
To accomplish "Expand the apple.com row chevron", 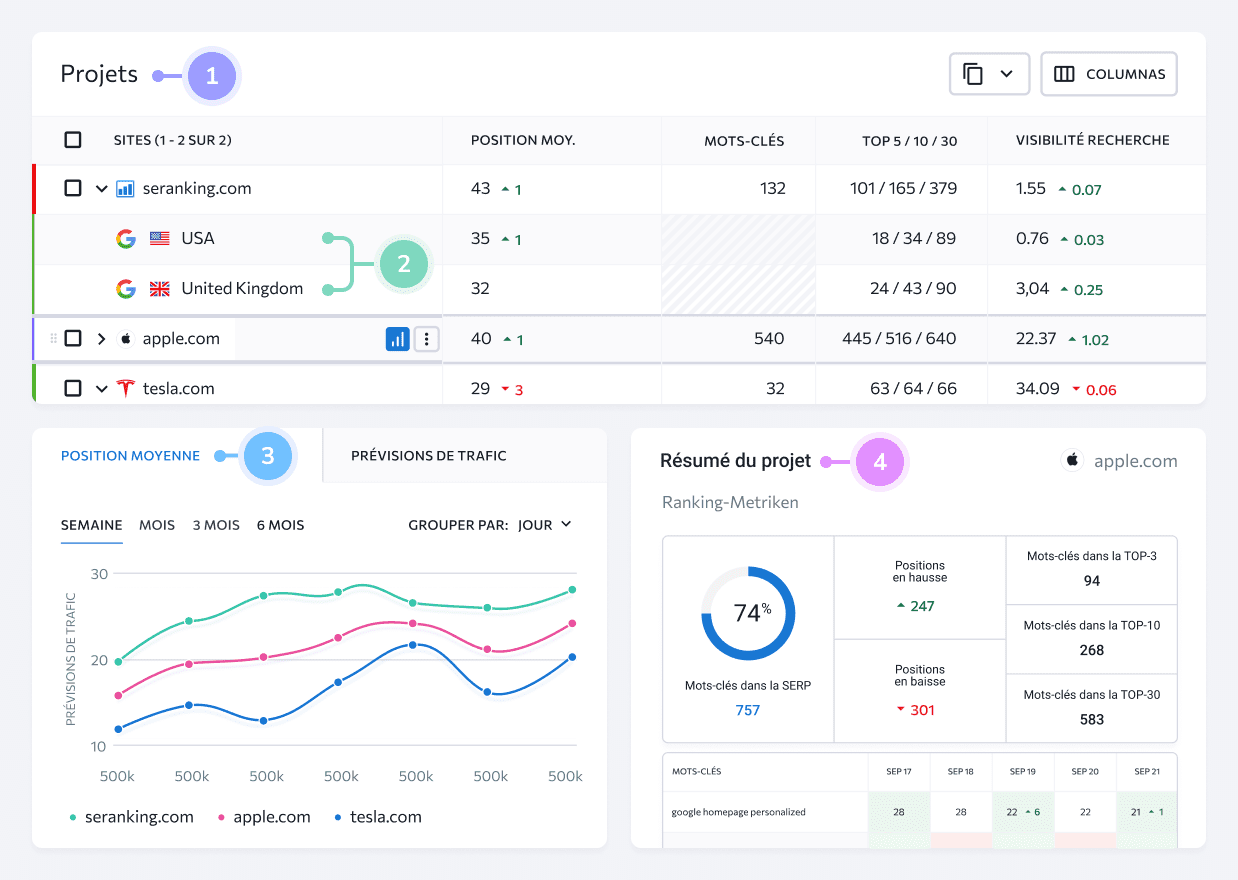I will [101, 338].
